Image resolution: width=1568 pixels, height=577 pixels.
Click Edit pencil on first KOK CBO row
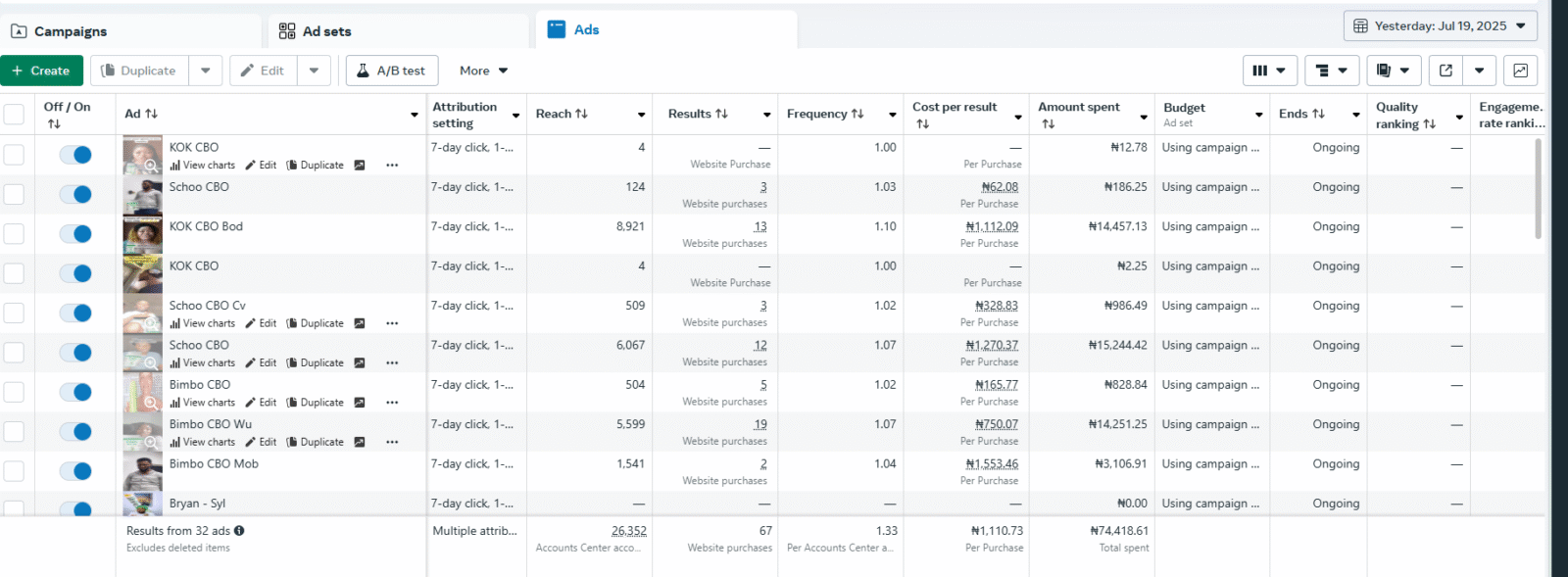[x=261, y=166]
